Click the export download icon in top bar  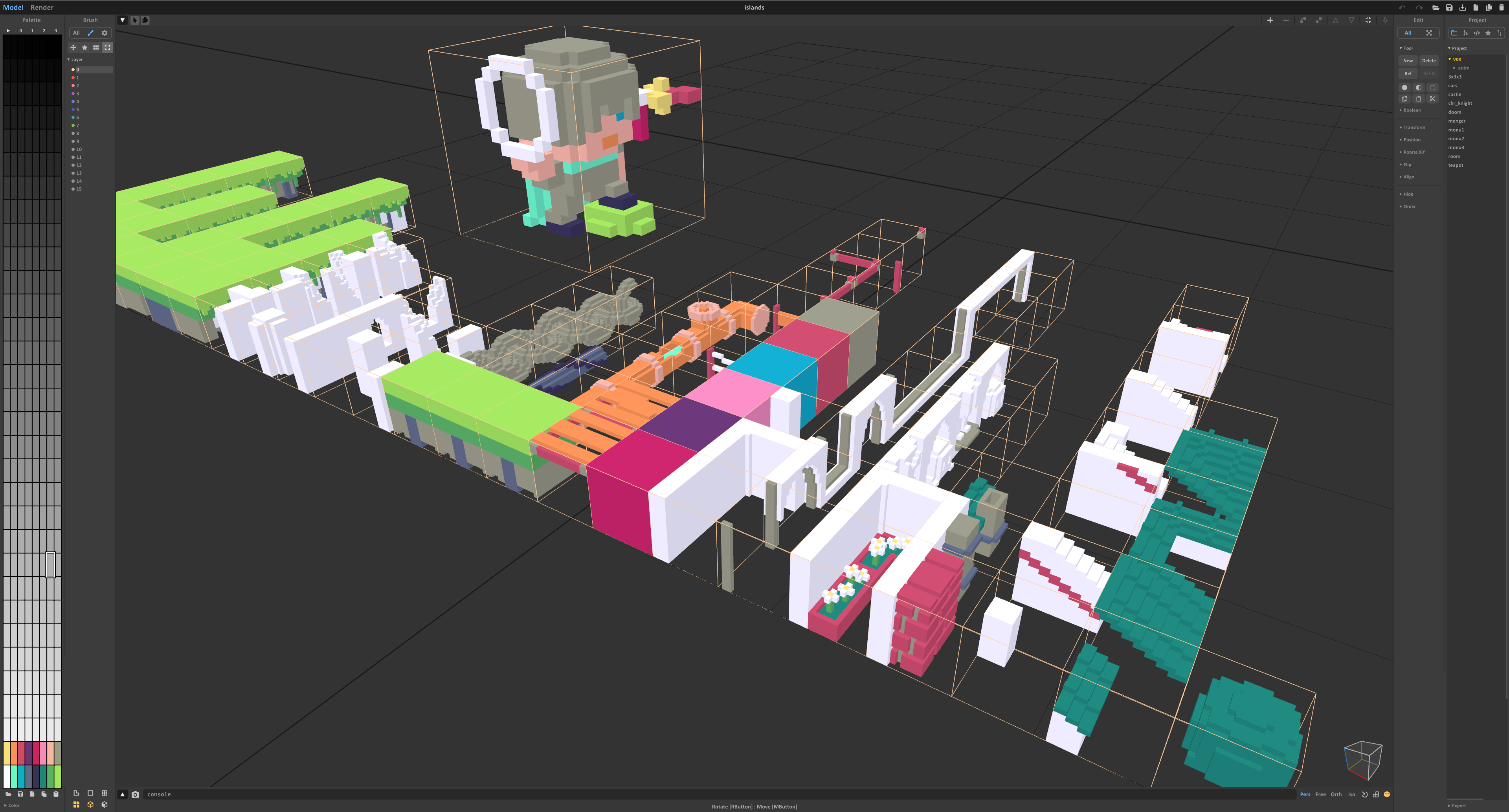coord(1463,7)
